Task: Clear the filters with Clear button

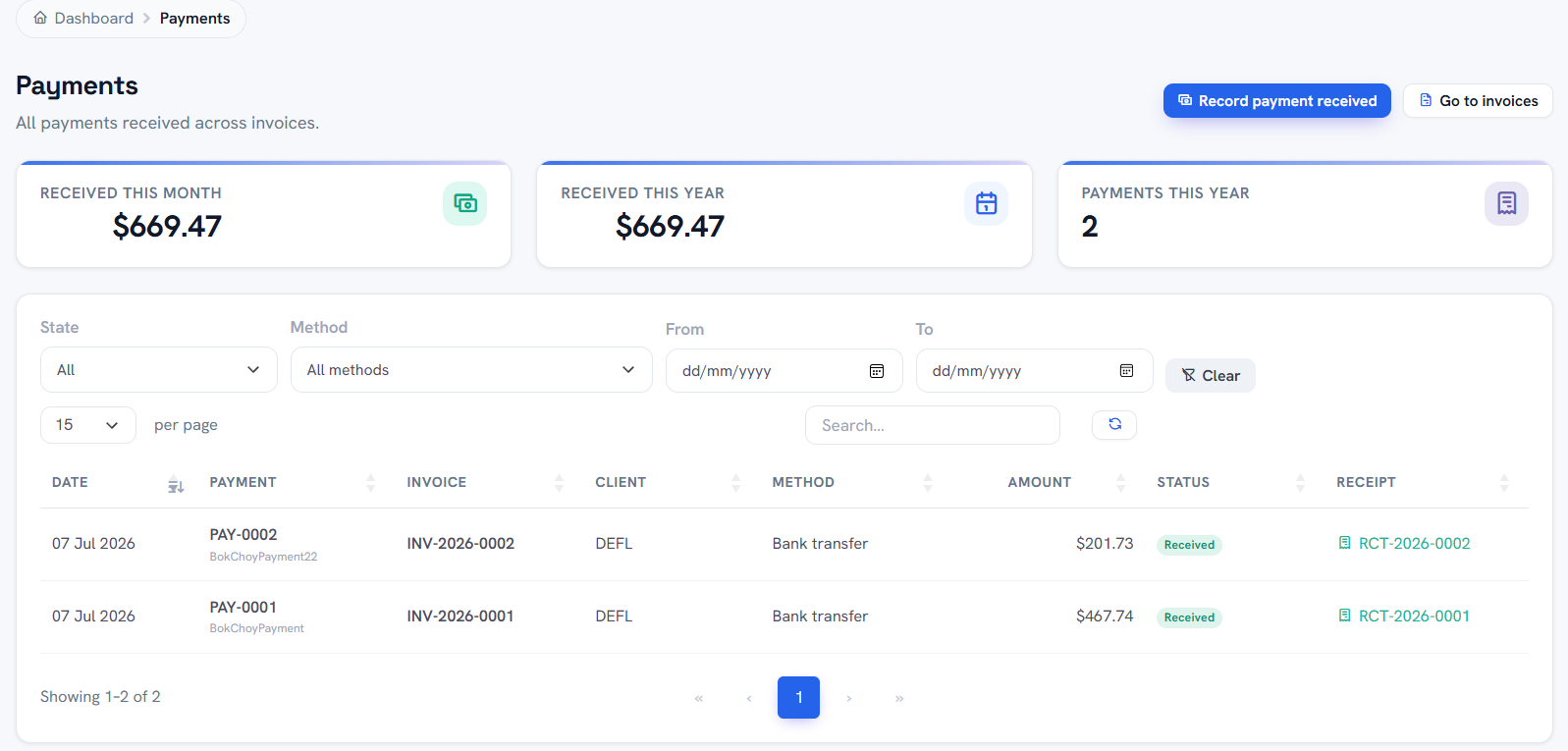Action: click(1211, 375)
